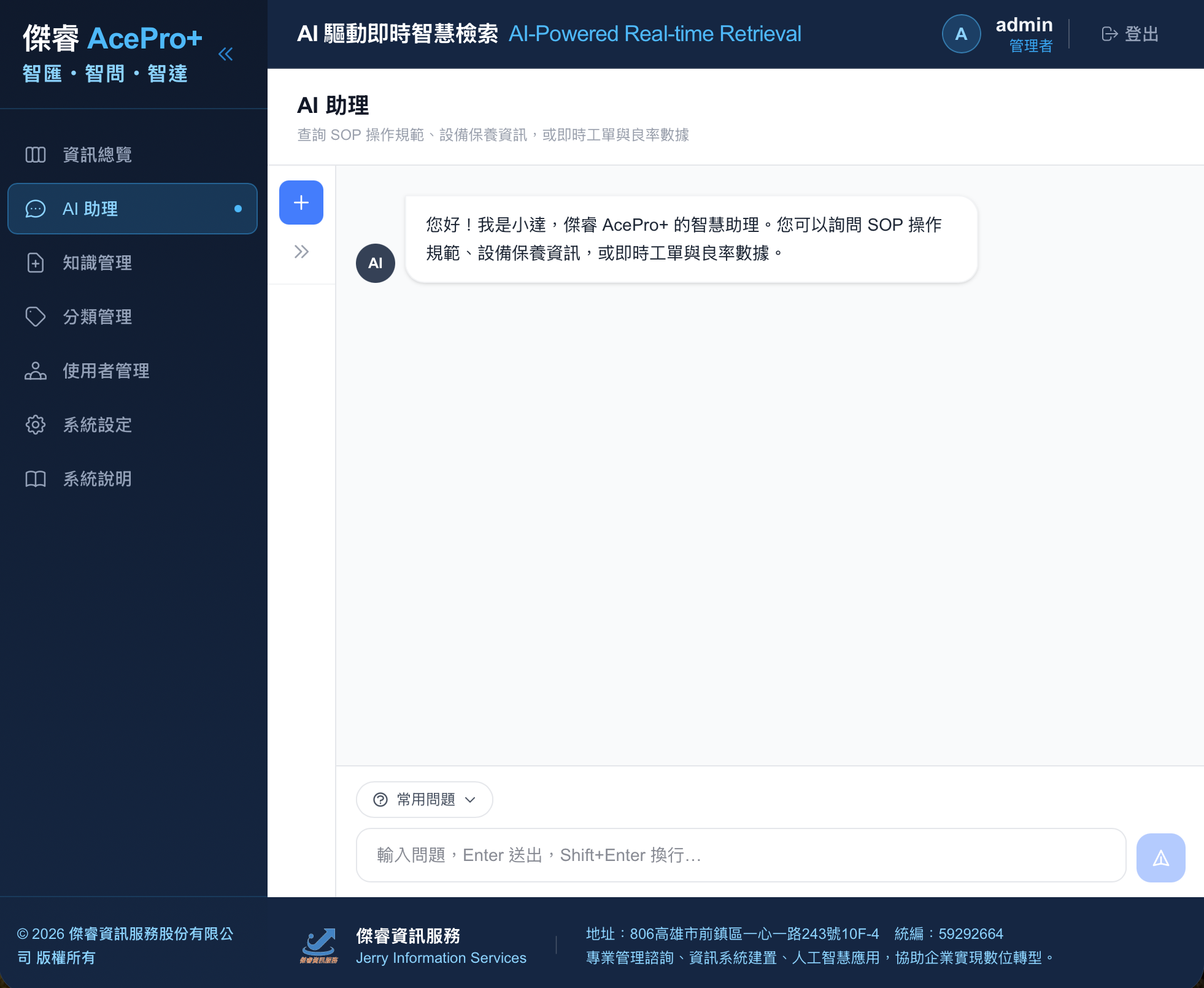Click the AI 助理 chat bubble icon
The height and width of the screenshot is (988, 1204).
click(36, 209)
